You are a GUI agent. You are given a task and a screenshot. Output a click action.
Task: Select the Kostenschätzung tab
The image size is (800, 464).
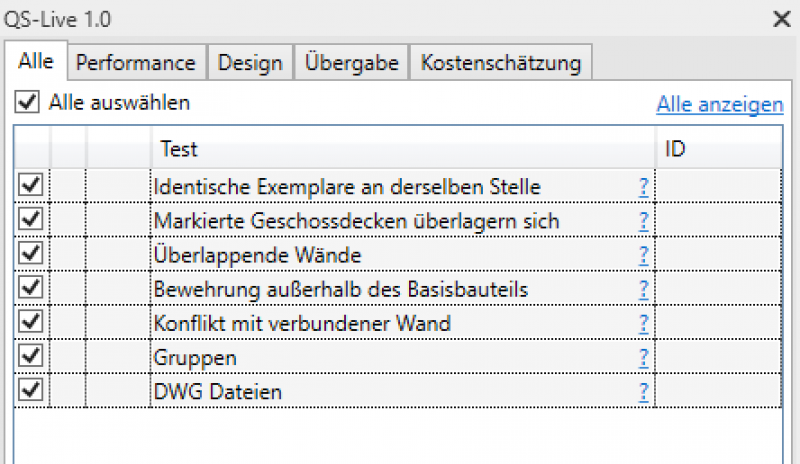[501, 62]
